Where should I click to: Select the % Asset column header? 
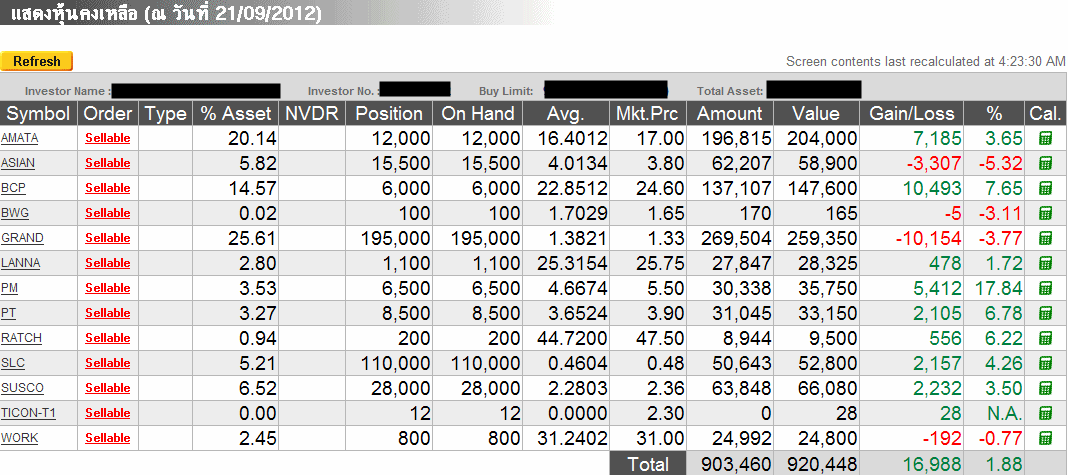[x=236, y=113]
